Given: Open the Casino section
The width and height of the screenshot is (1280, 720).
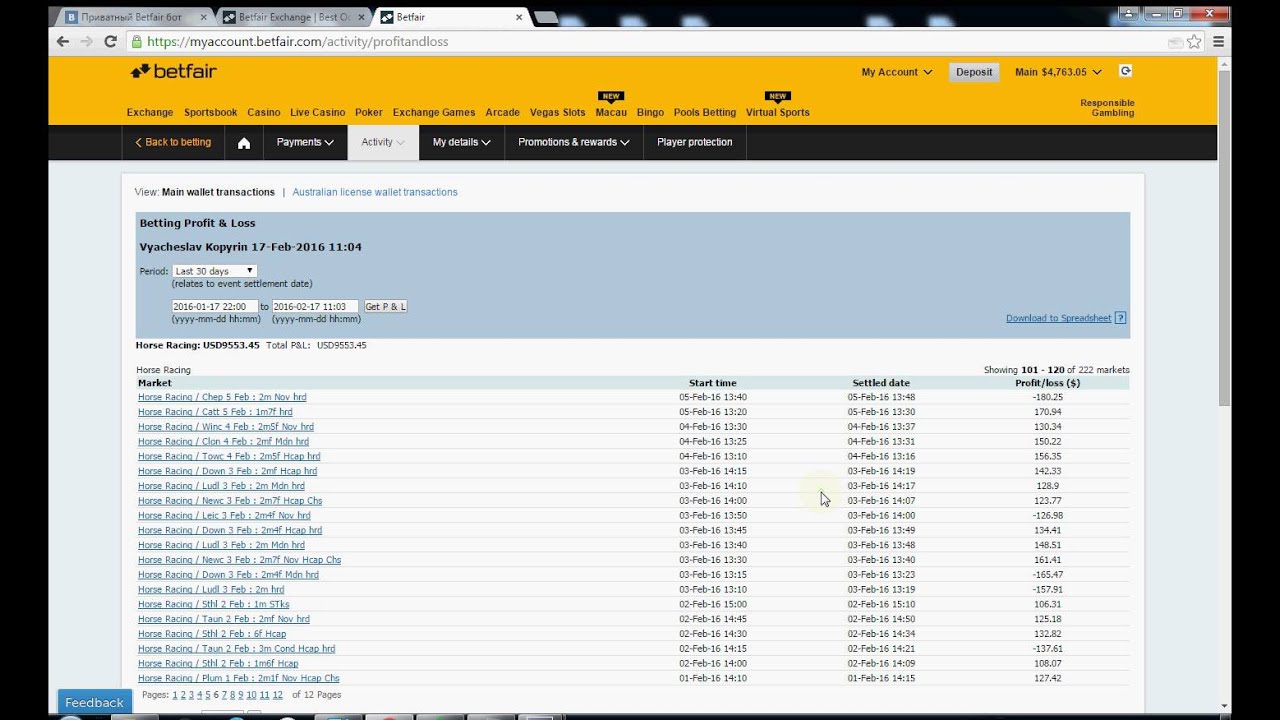Looking at the screenshot, I should click(x=264, y=113).
